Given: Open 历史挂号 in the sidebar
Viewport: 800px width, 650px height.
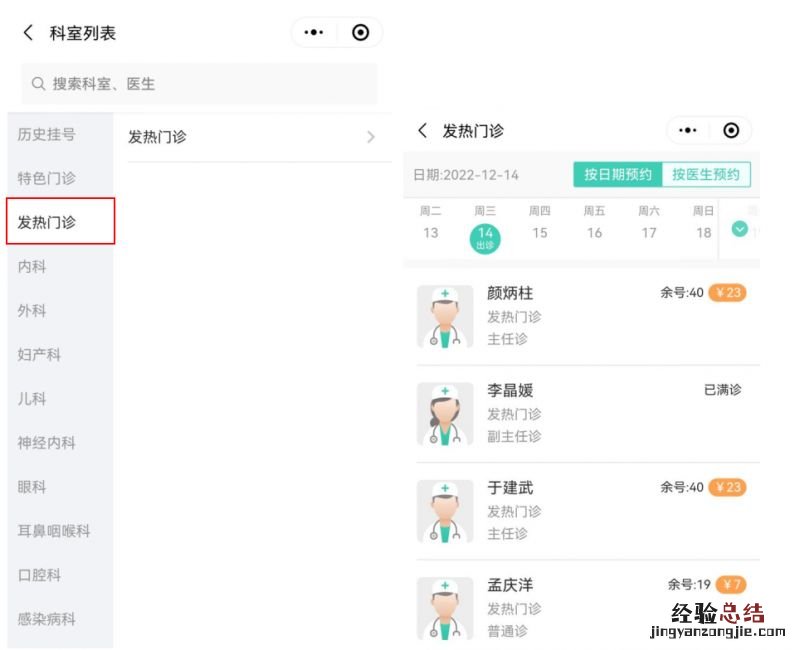Looking at the screenshot, I should pyautogui.click(x=46, y=134).
